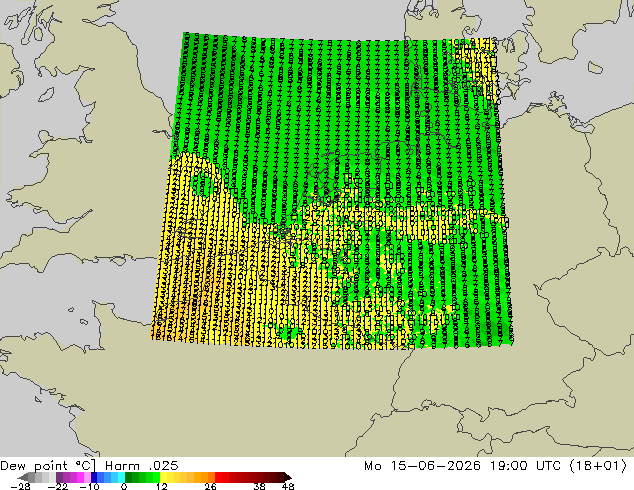Select the dark blue swatch above -10
The height and width of the screenshot is (490, 634).
point(94,477)
